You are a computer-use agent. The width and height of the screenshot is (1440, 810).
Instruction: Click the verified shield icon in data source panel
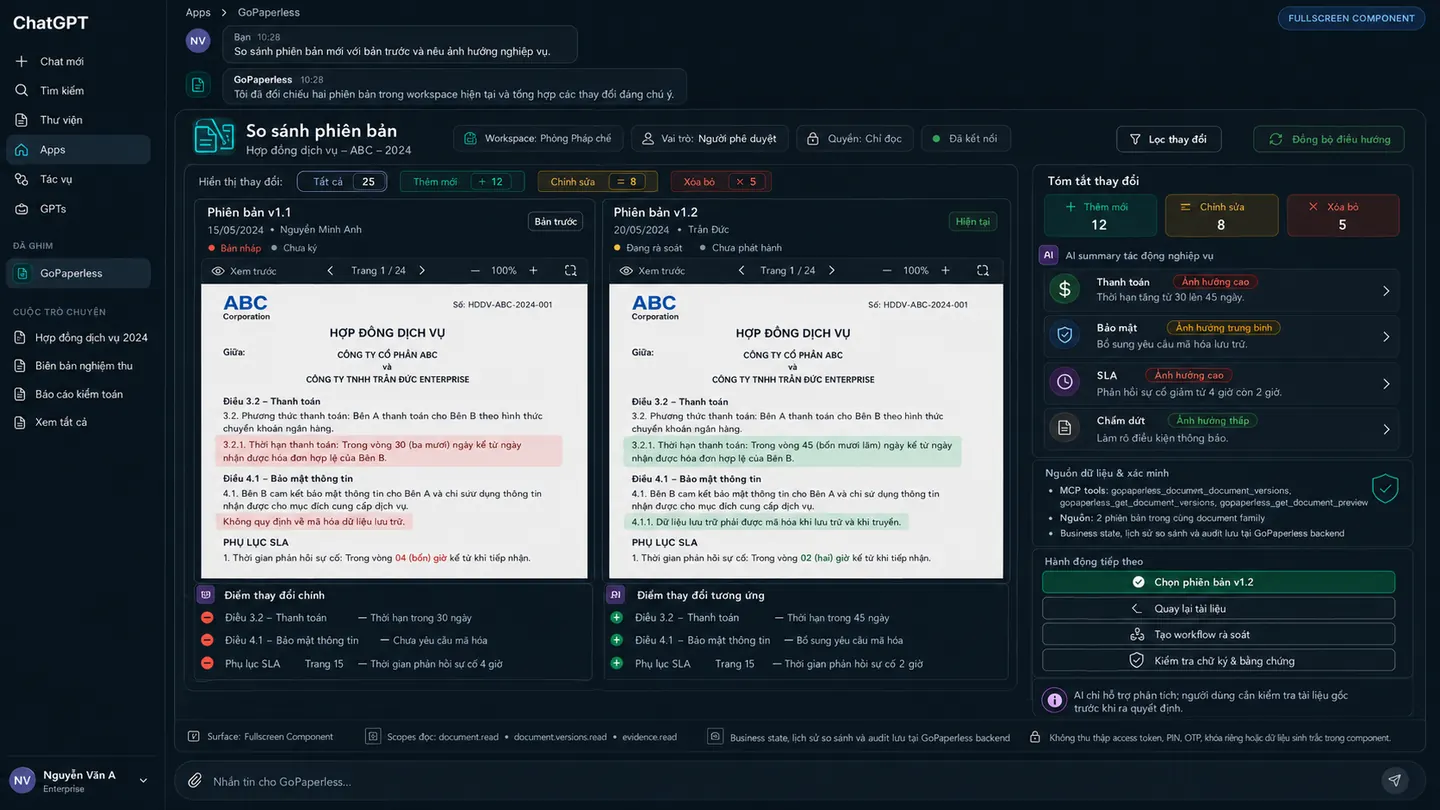(x=1385, y=488)
